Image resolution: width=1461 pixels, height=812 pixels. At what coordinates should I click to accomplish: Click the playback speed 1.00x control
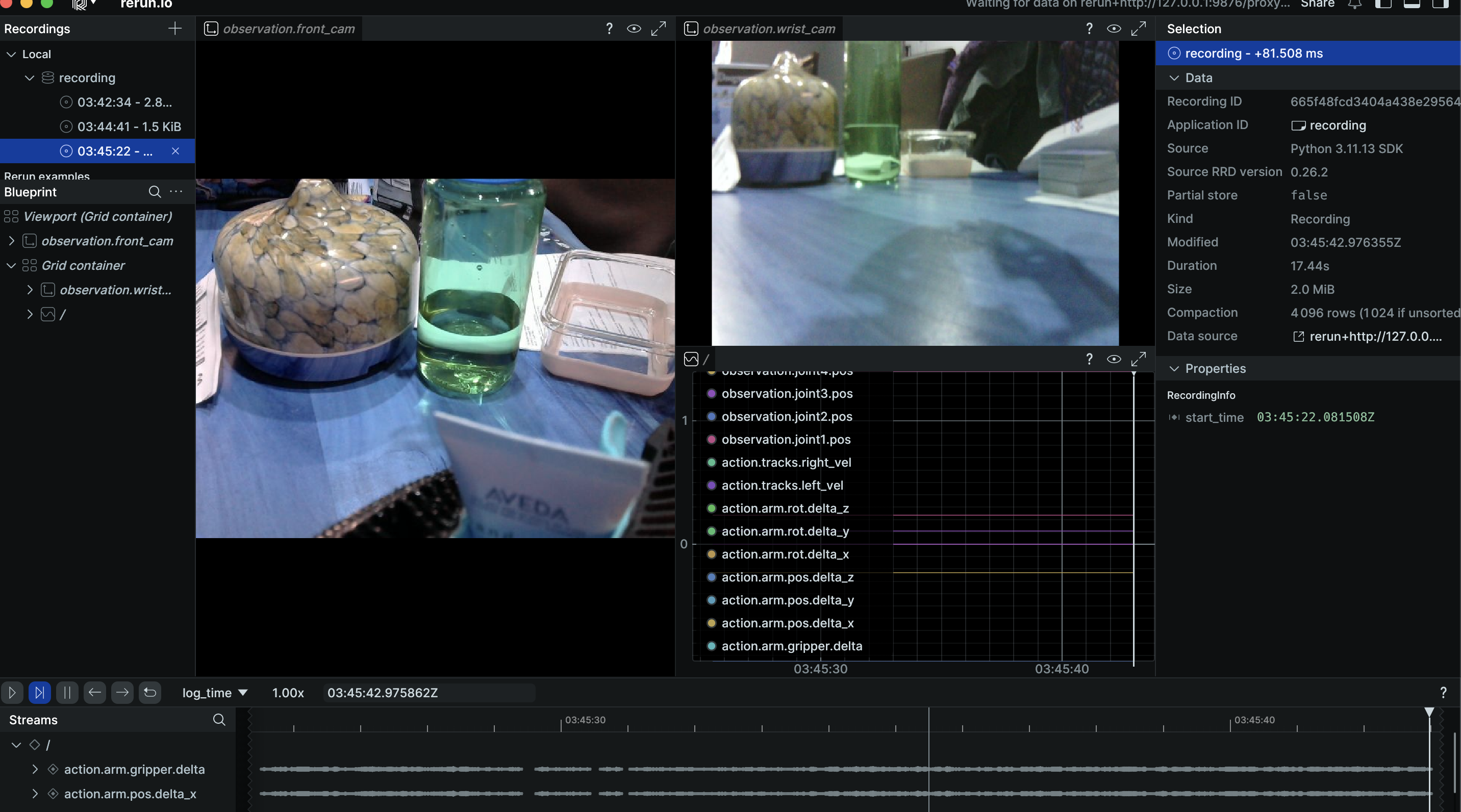[x=288, y=692]
